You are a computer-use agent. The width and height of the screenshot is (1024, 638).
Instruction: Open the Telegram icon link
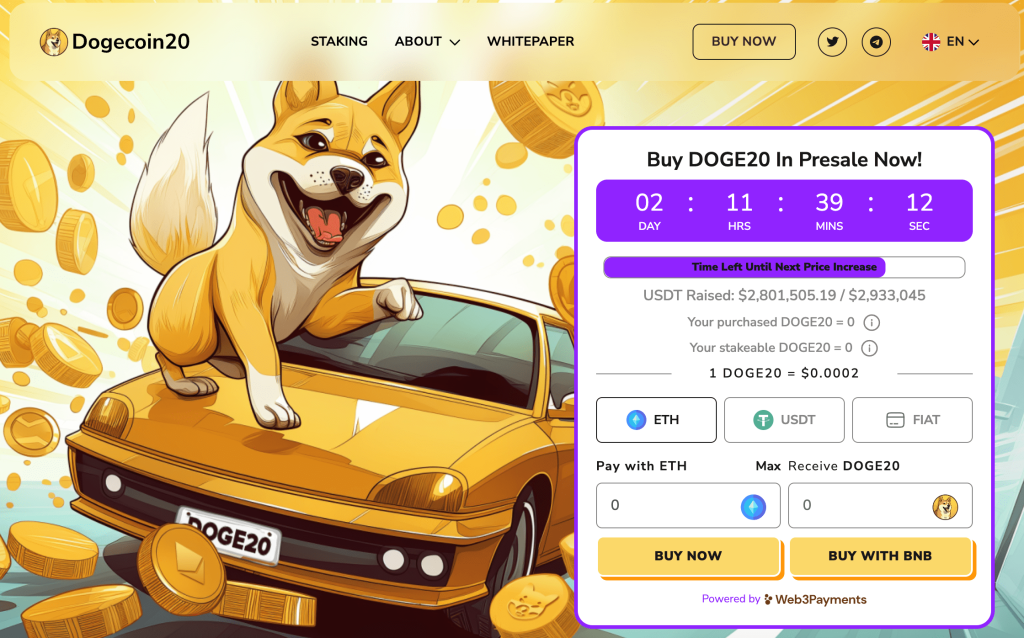pyautogui.click(x=876, y=42)
